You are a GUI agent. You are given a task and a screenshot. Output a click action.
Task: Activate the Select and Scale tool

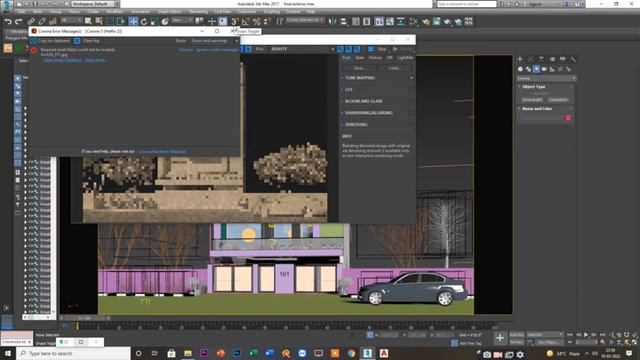pos(154,21)
